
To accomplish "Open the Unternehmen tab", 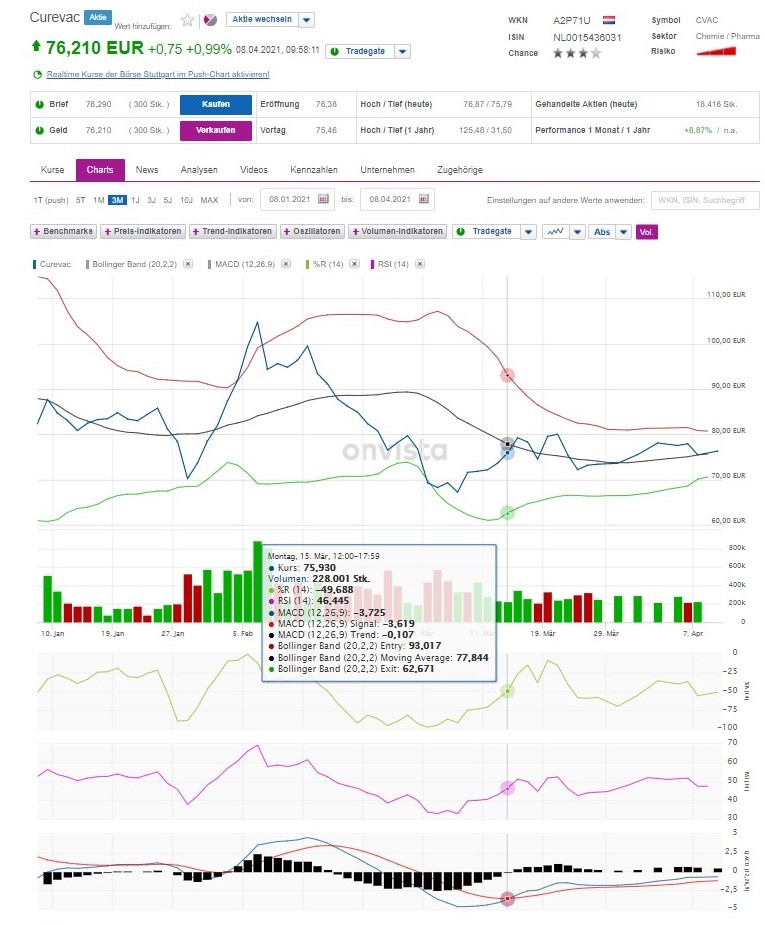I will click(x=388, y=170).
